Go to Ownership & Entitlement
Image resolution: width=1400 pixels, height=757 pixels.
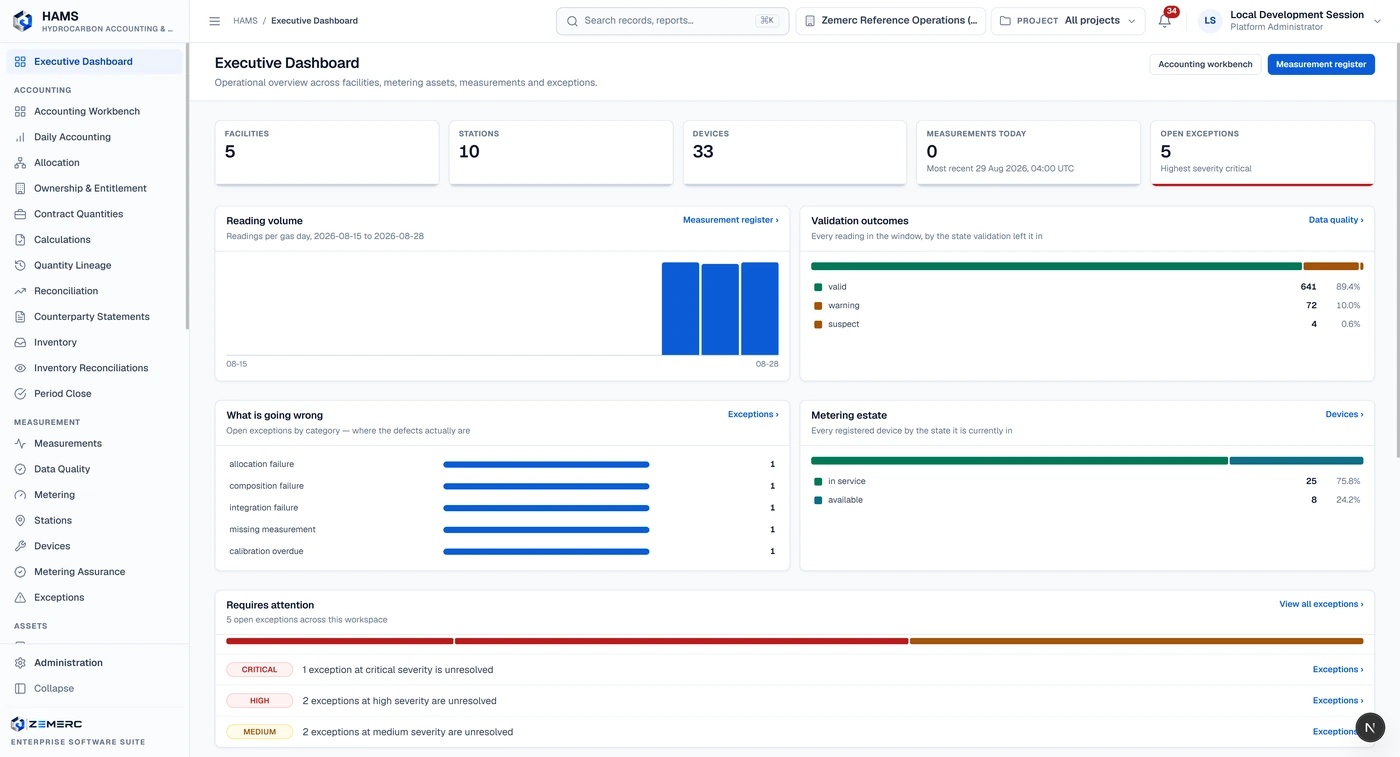tap(94, 188)
